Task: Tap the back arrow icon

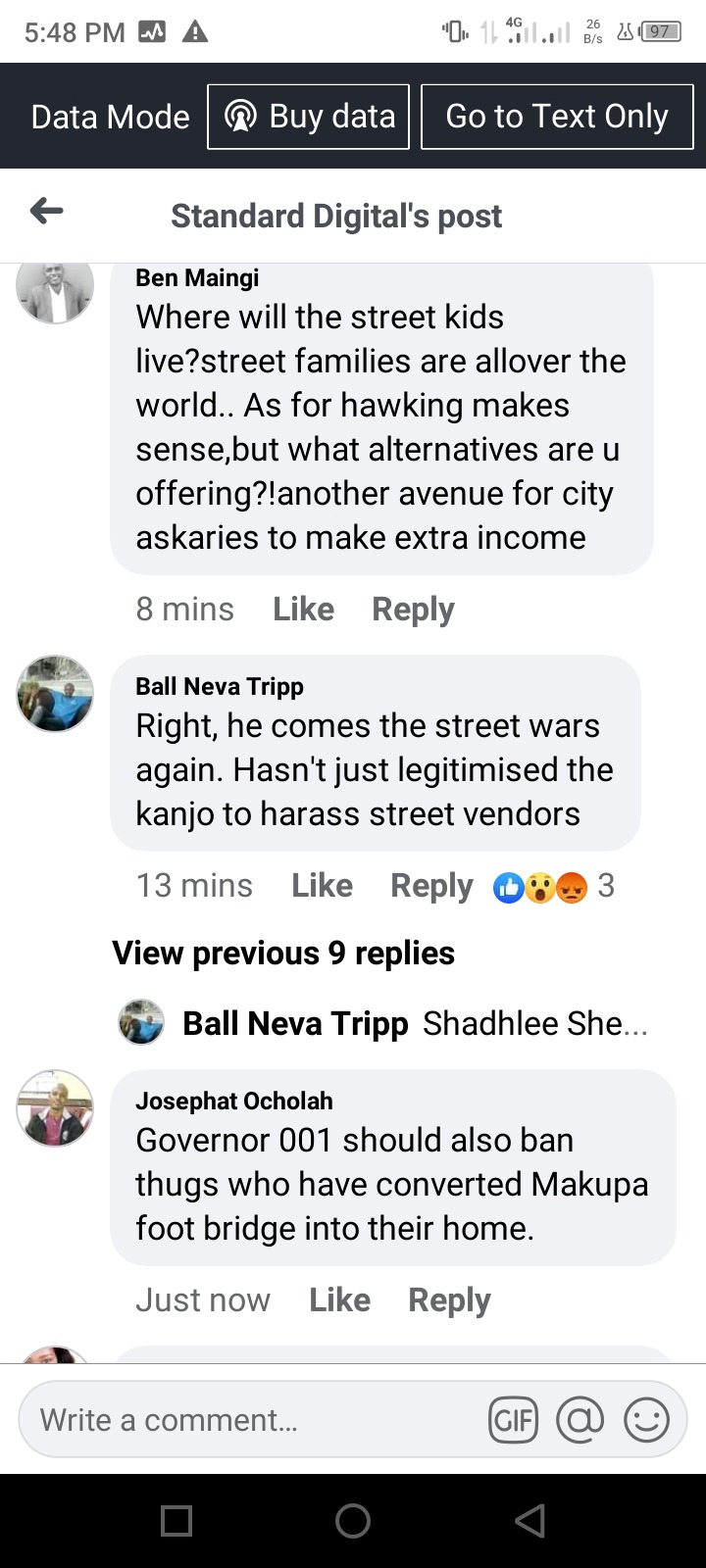Action: (46, 211)
